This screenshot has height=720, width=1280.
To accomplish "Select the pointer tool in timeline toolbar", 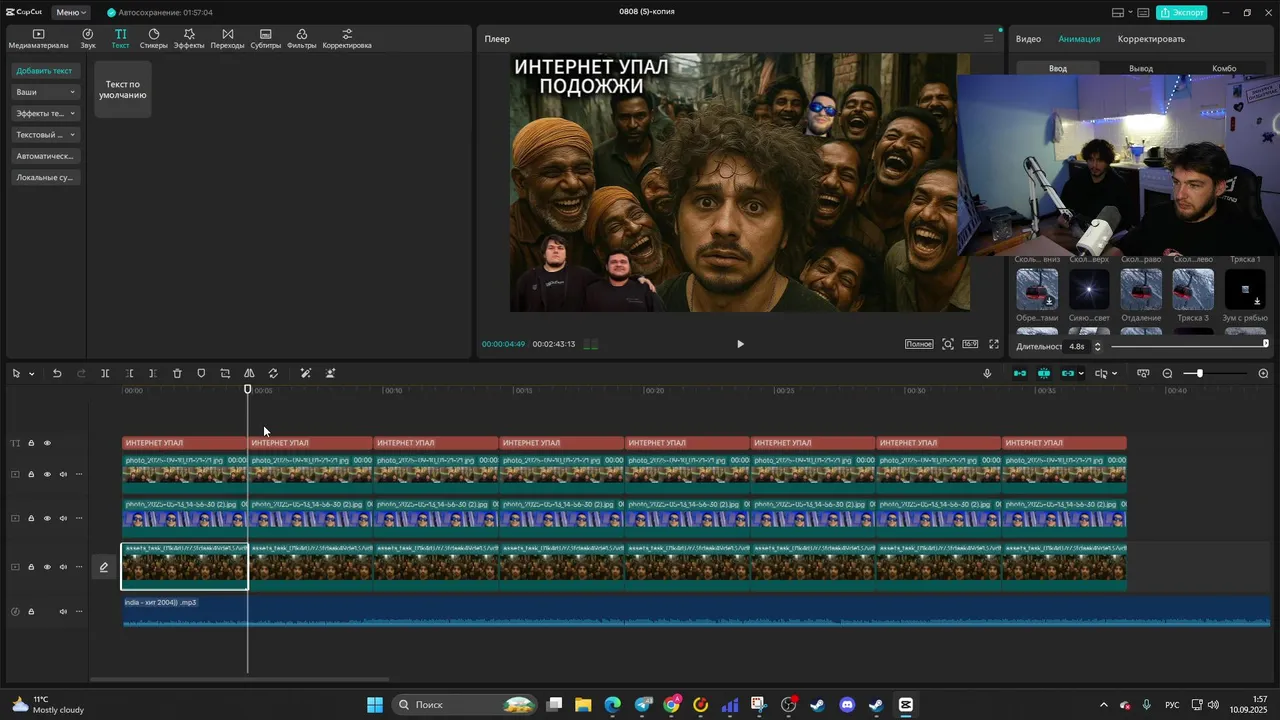I will click(16, 373).
